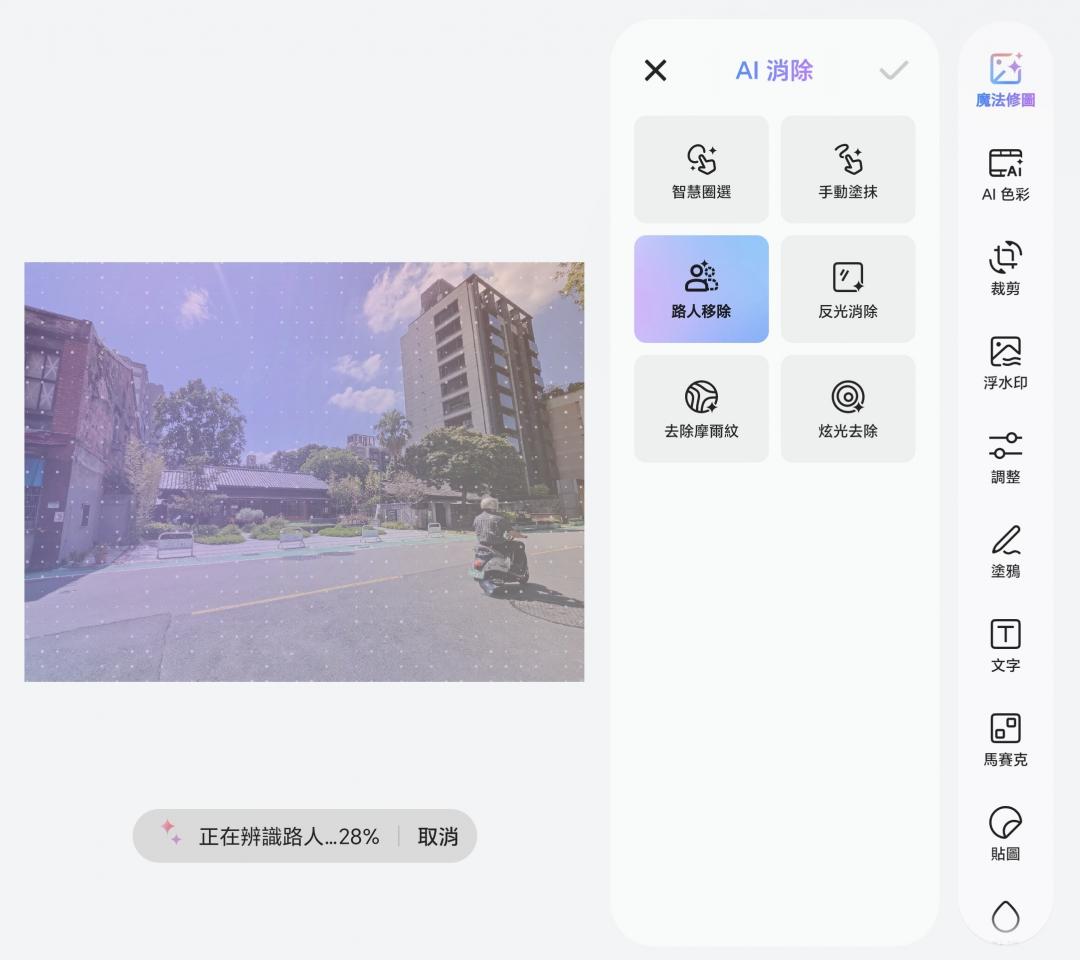Screen dimensions: 1080x960
Task: Open 調整 adjustment sliders tool
Action: [x=1005, y=457]
